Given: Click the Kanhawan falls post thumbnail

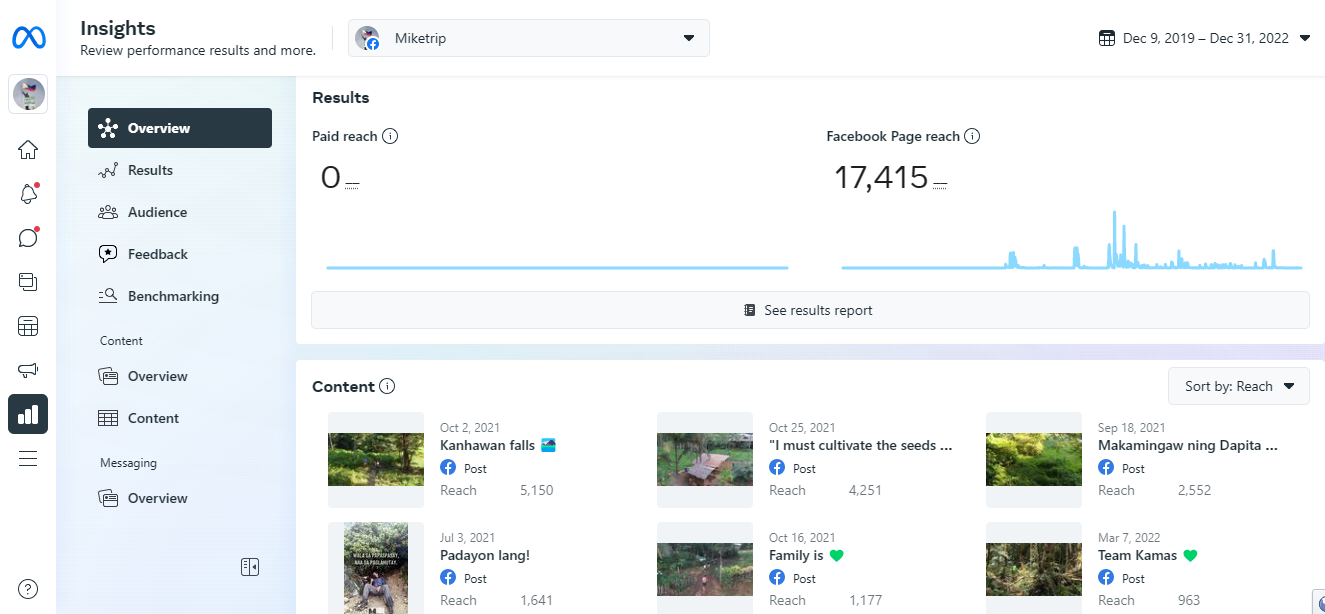Looking at the screenshot, I should point(376,460).
